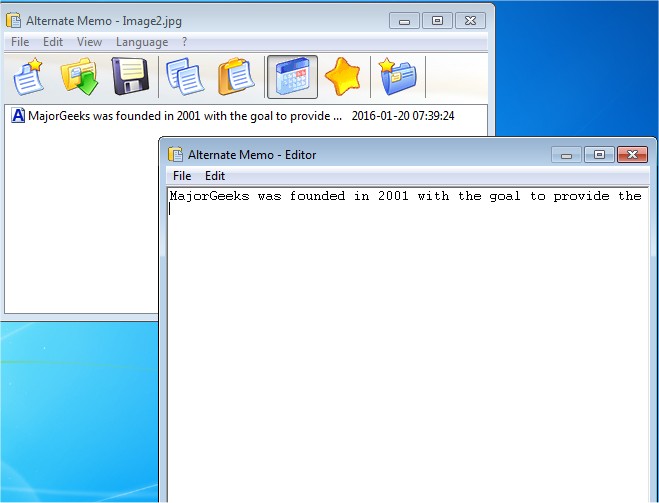Open the Editor window's Edit menu

coord(215,176)
